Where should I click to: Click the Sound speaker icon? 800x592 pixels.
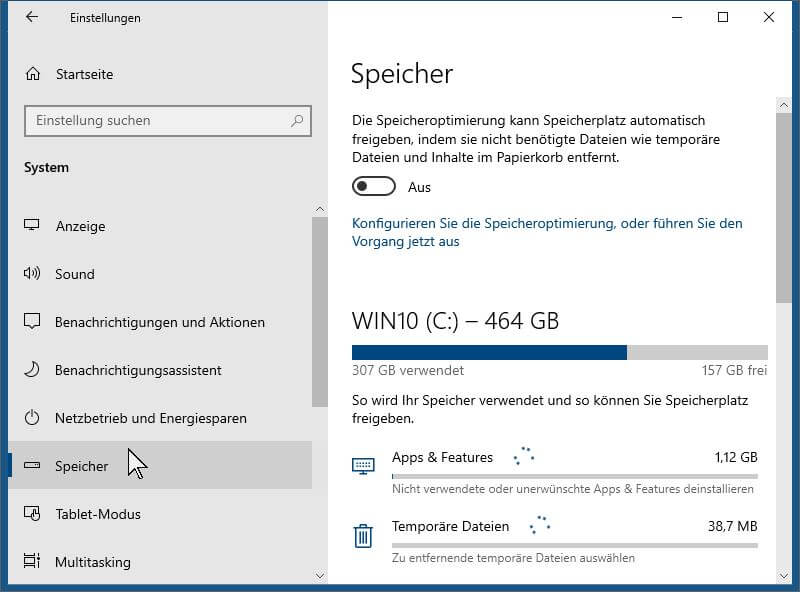32,274
